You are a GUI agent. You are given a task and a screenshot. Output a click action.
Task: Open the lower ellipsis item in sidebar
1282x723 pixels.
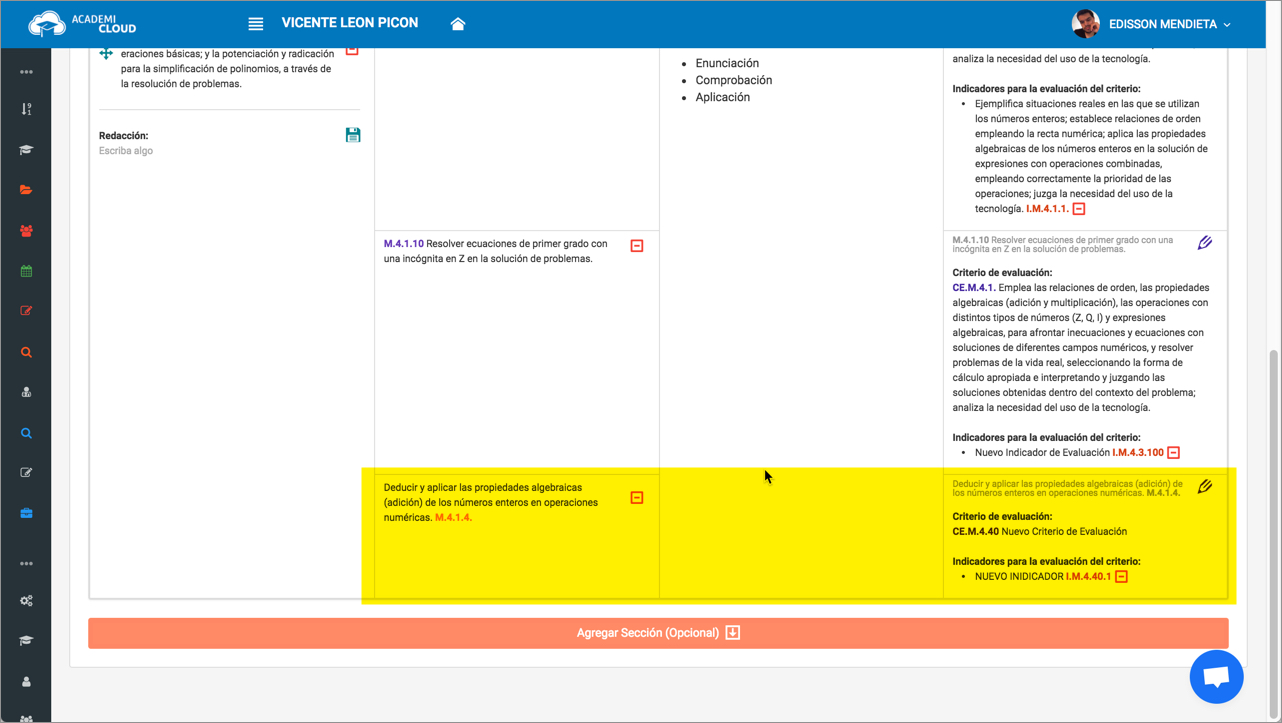click(26, 564)
